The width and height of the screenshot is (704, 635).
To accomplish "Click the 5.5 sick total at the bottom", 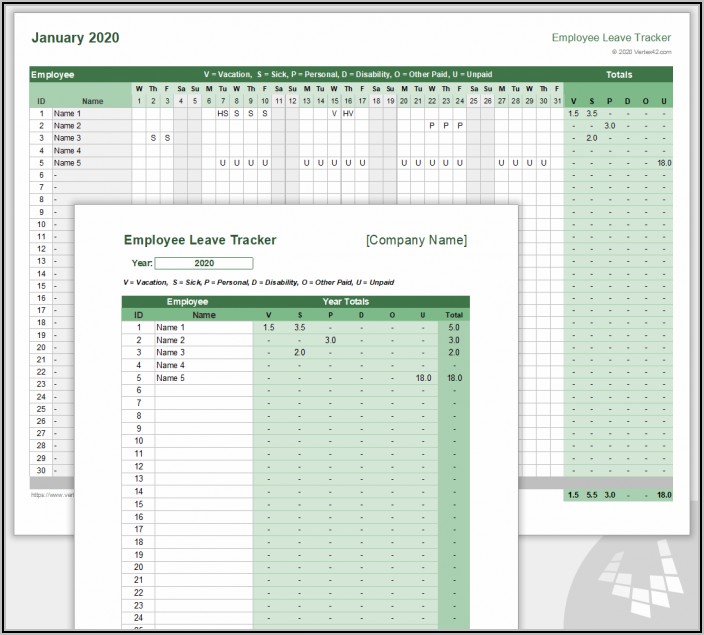I will click(591, 495).
